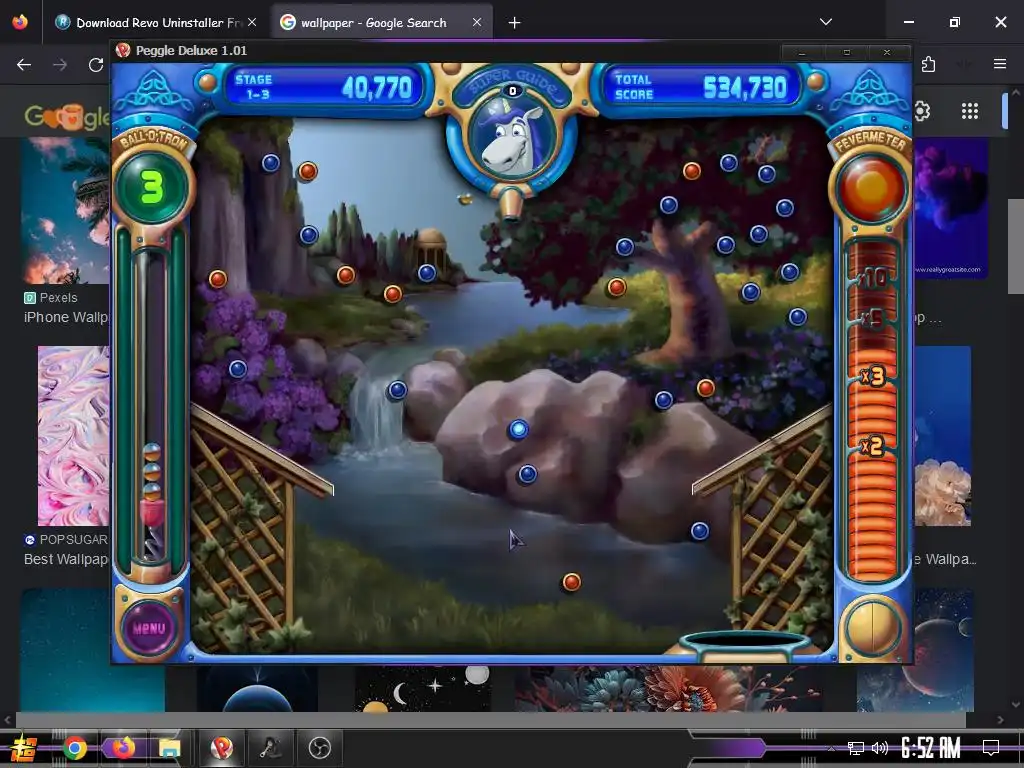1024x768 pixels.
Task: Click the network icon in the system tray
Action: point(856,748)
